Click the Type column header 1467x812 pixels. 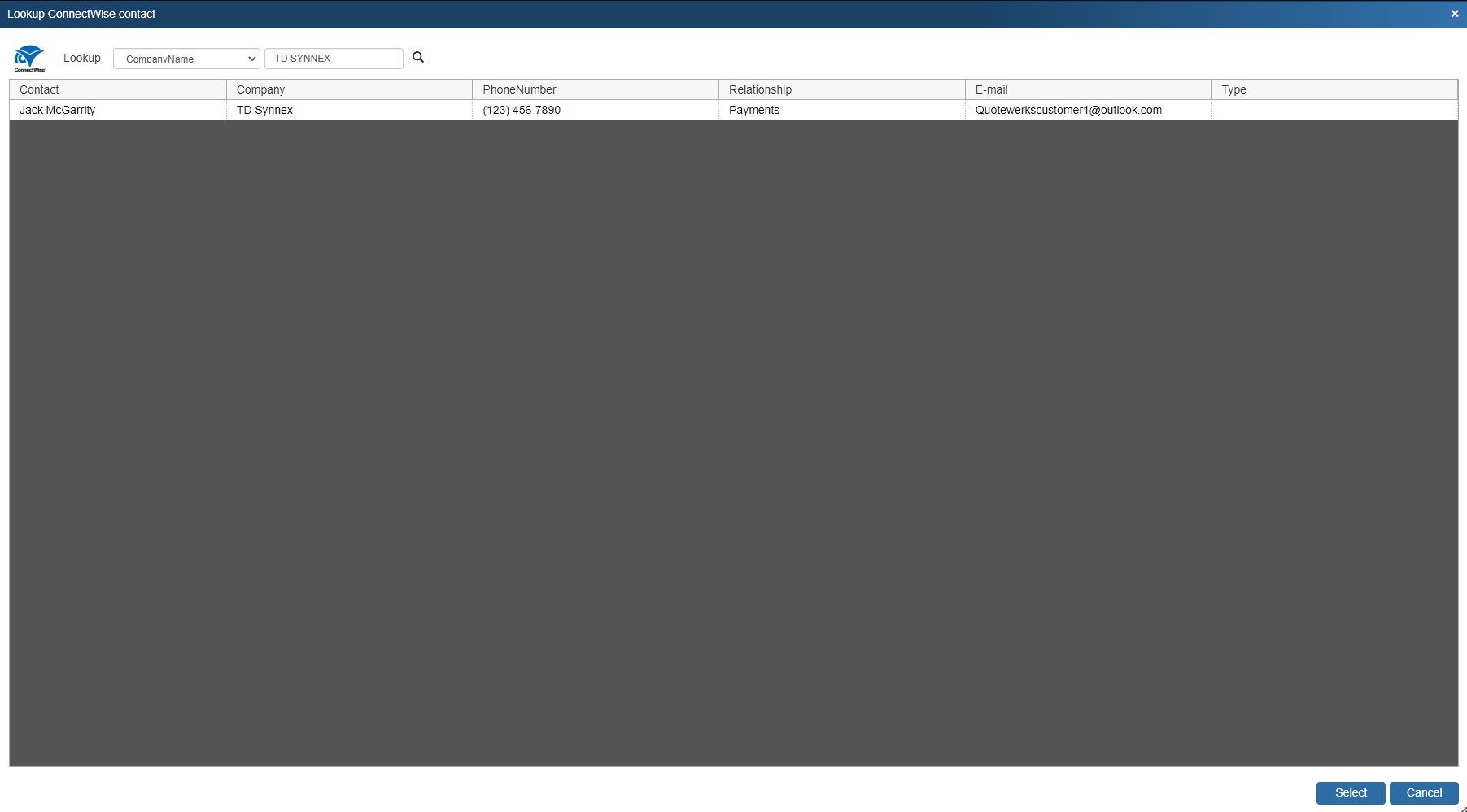click(1334, 89)
